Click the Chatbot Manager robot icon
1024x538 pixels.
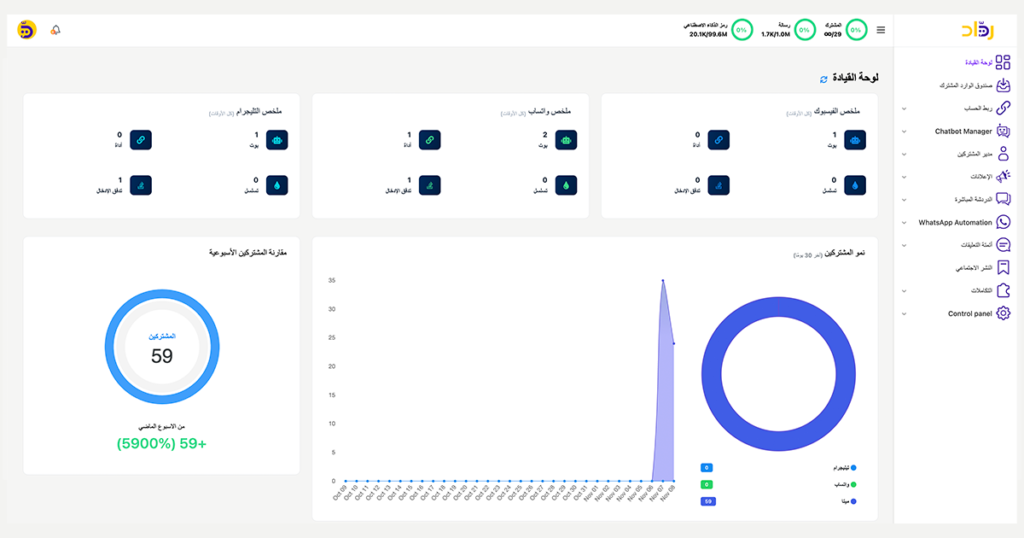[x=1003, y=131]
